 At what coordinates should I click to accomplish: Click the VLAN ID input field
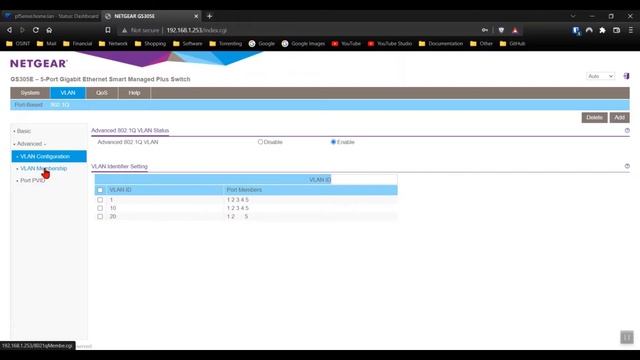coord(364,180)
